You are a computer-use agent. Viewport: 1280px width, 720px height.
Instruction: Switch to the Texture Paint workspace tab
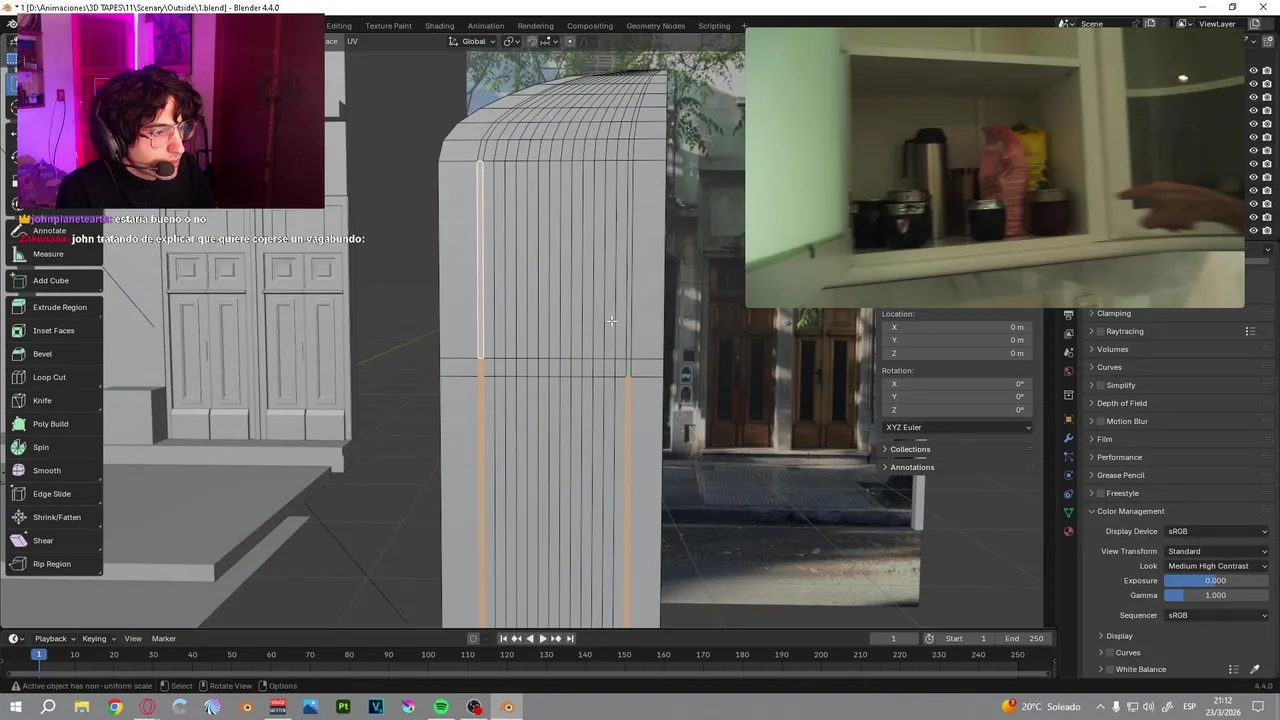pos(388,25)
